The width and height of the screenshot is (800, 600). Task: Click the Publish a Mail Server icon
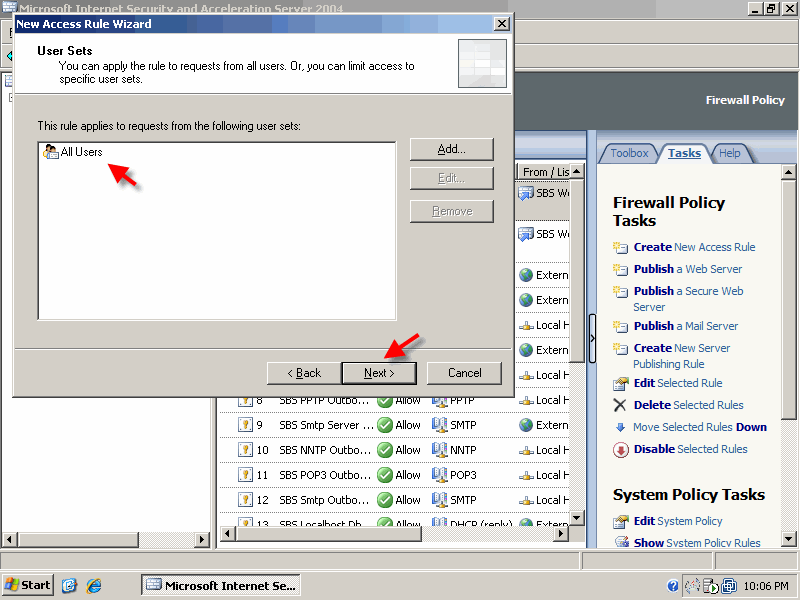620,326
